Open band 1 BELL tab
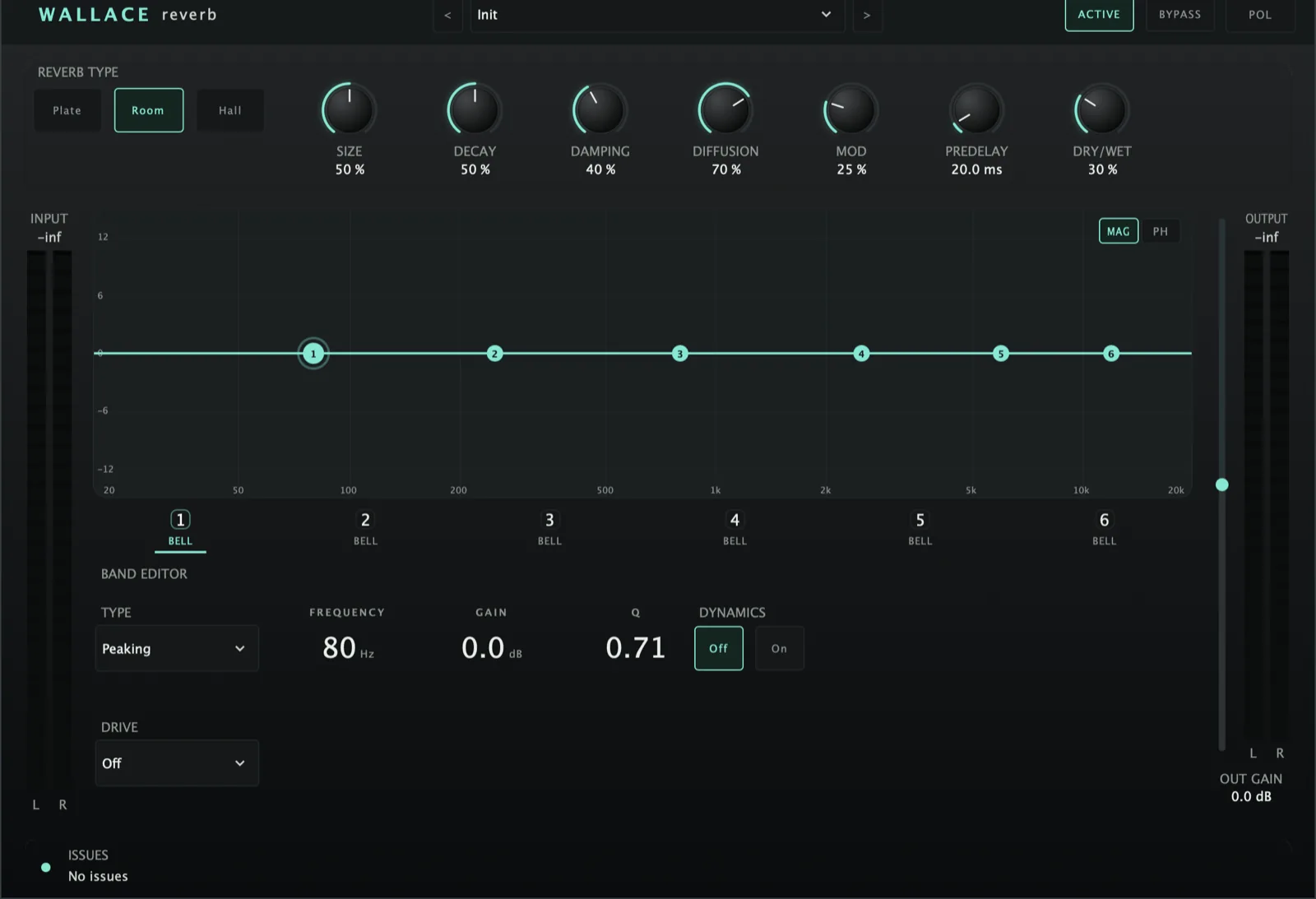This screenshot has width=1316, height=899. pyautogui.click(x=180, y=529)
